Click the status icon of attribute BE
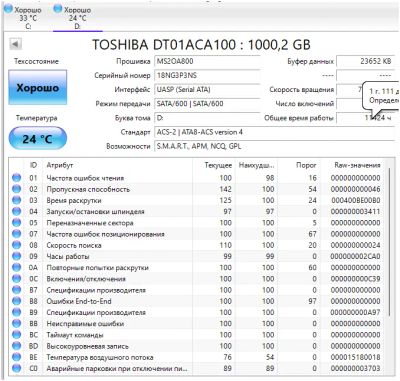Screen dimensions: 400x381 (x=16, y=357)
